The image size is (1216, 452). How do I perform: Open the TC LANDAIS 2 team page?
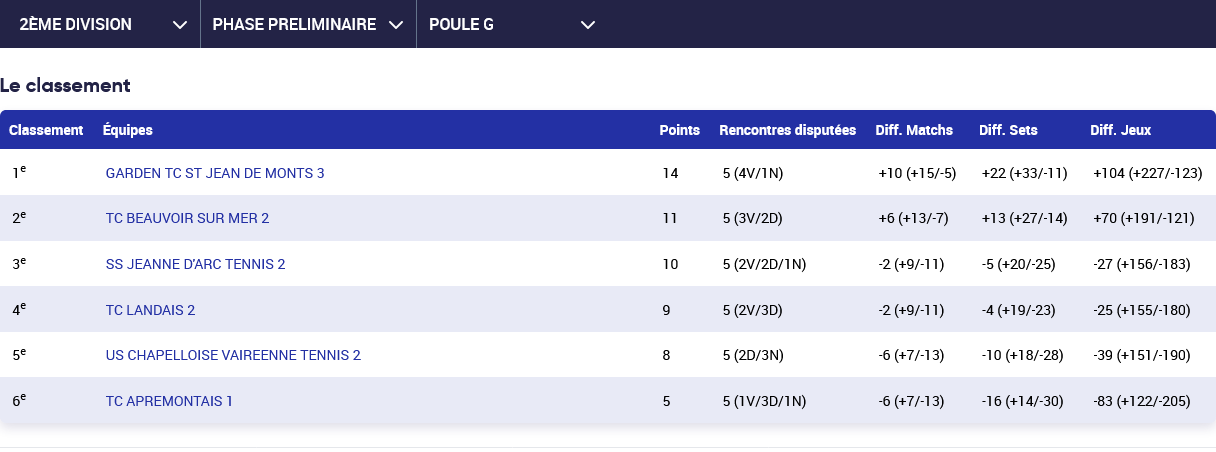coord(150,310)
